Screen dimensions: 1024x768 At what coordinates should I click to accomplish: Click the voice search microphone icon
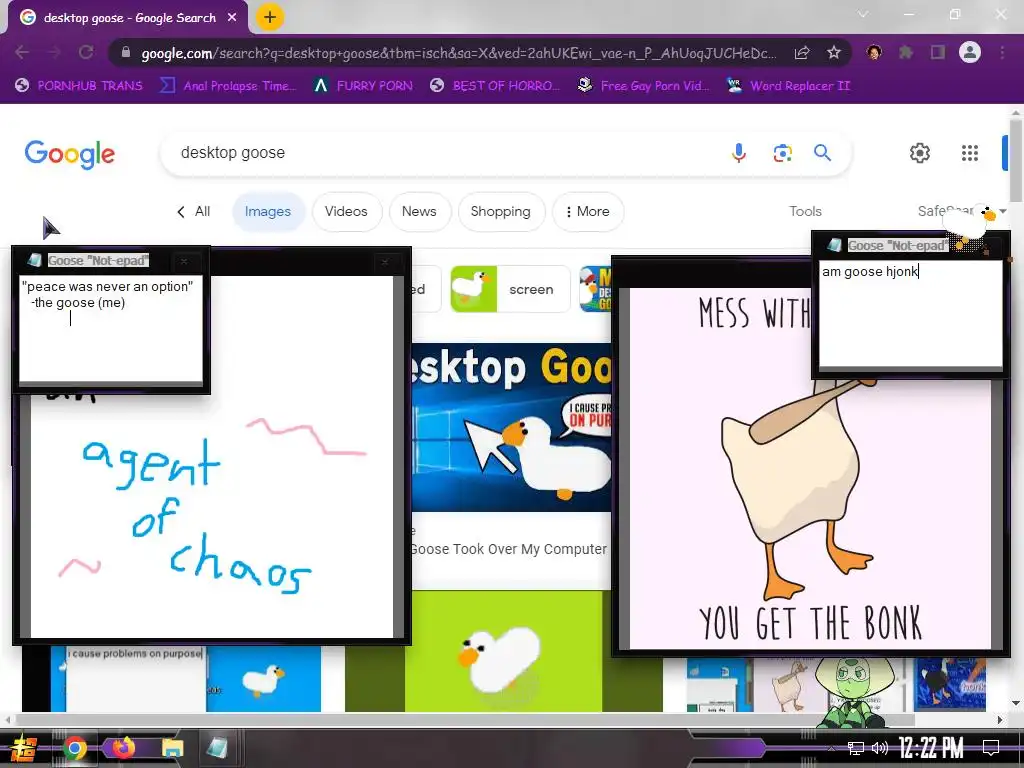(739, 153)
